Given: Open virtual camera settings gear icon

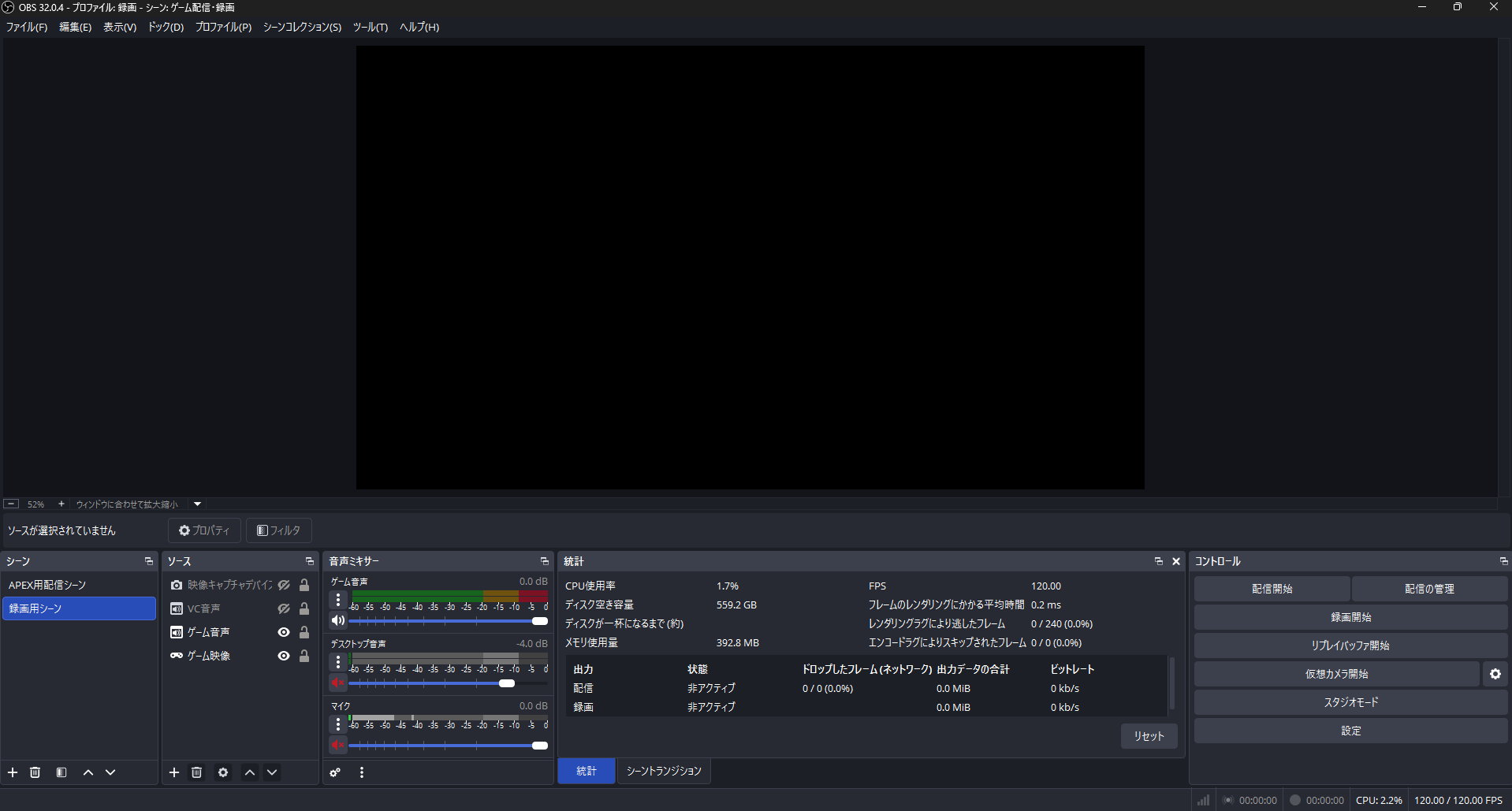Looking at the screenshot, I should tap(1495, 674).
